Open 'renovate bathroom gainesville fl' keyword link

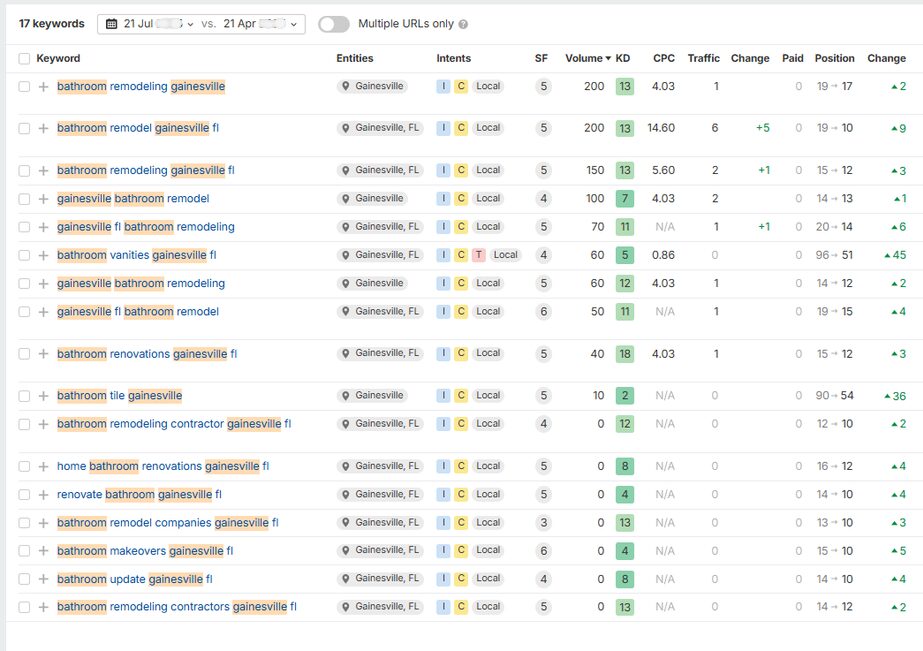coord(139,495)
